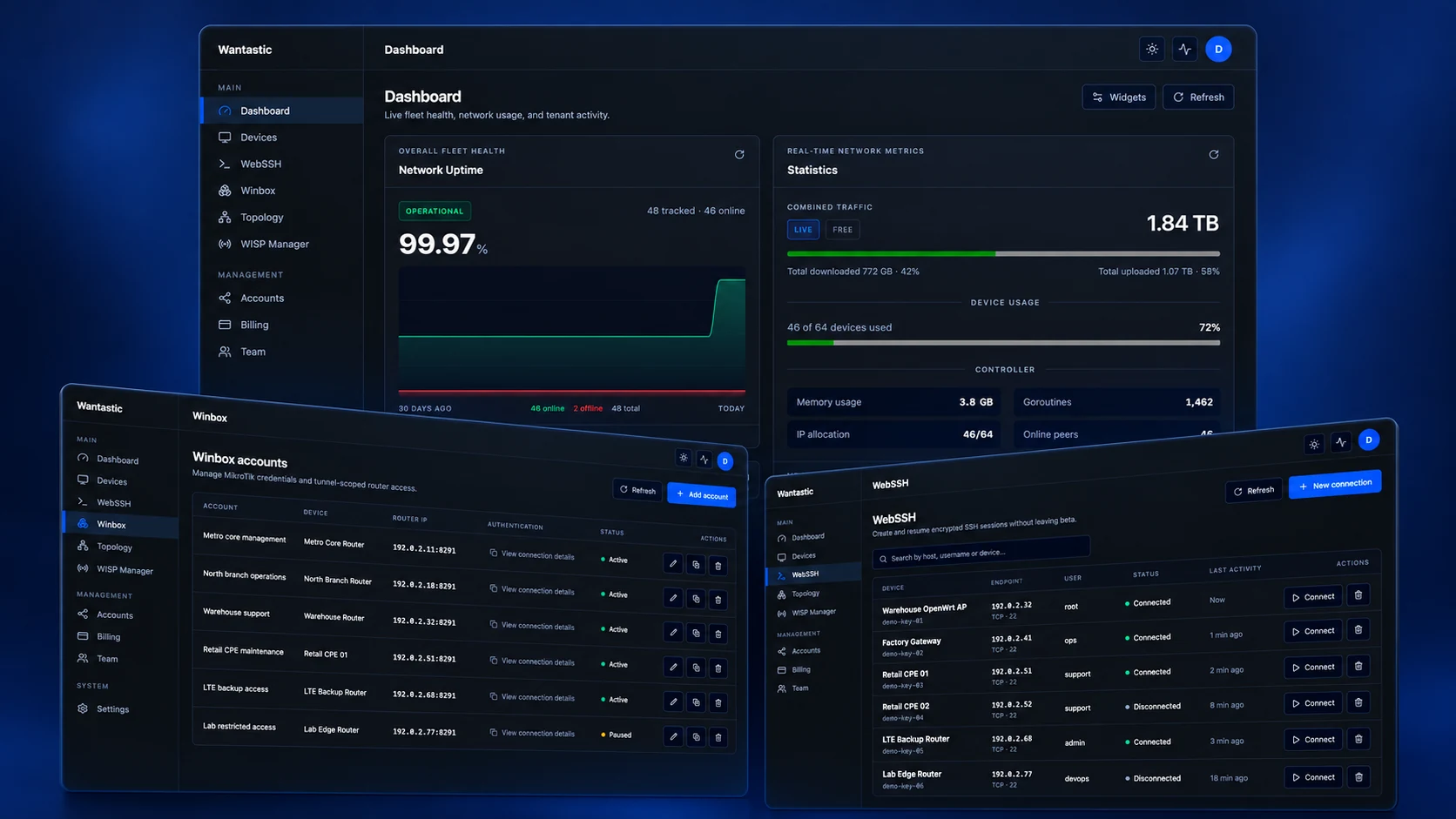Image resolution: width=1456 pixels, height=819 pixels.
Task: Open WebSSH in main Dashboard sidebar
Action: coord(282,164)
